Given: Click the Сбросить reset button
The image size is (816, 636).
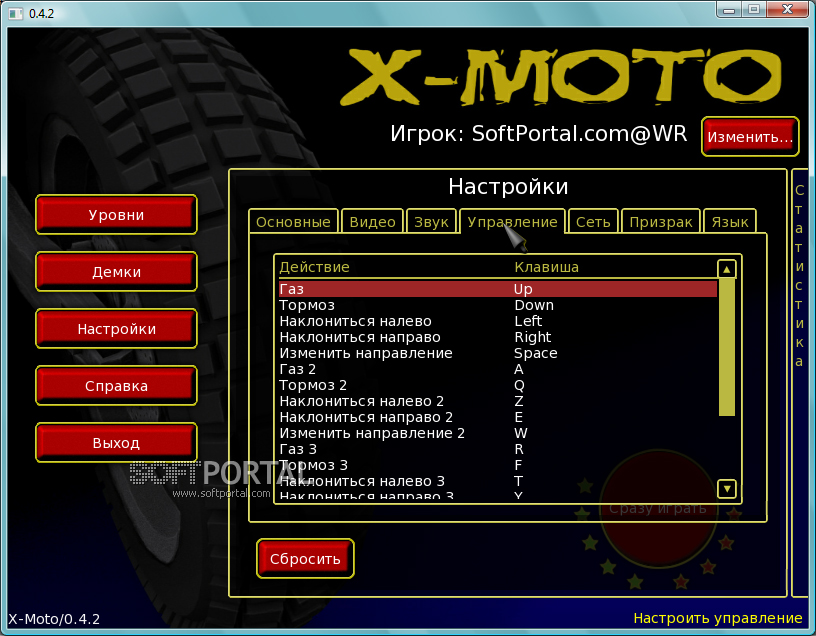Looking at the screenshot, I should [x=305, y=558].
